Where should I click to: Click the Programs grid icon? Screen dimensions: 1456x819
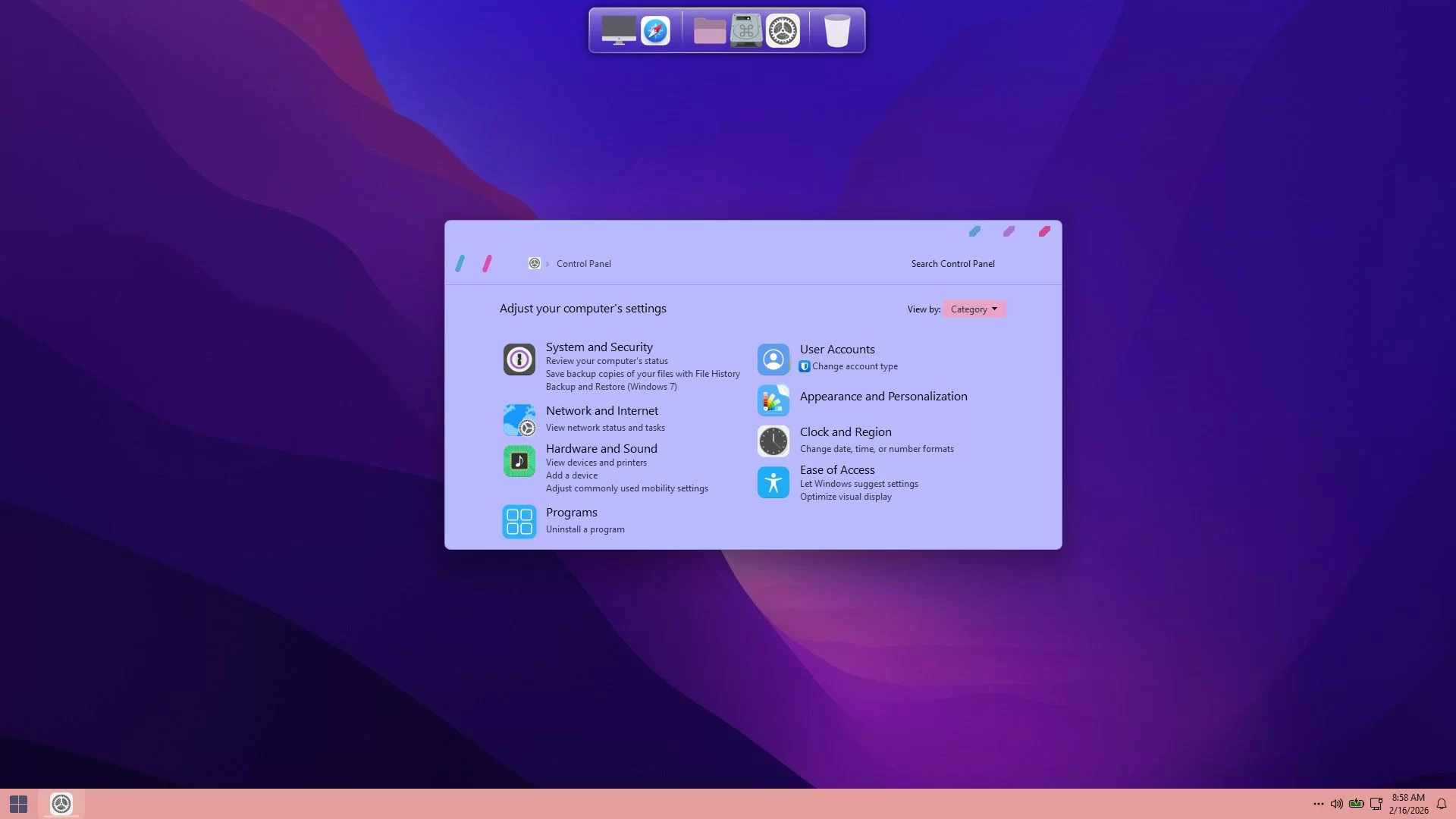[x=519, y=522]
